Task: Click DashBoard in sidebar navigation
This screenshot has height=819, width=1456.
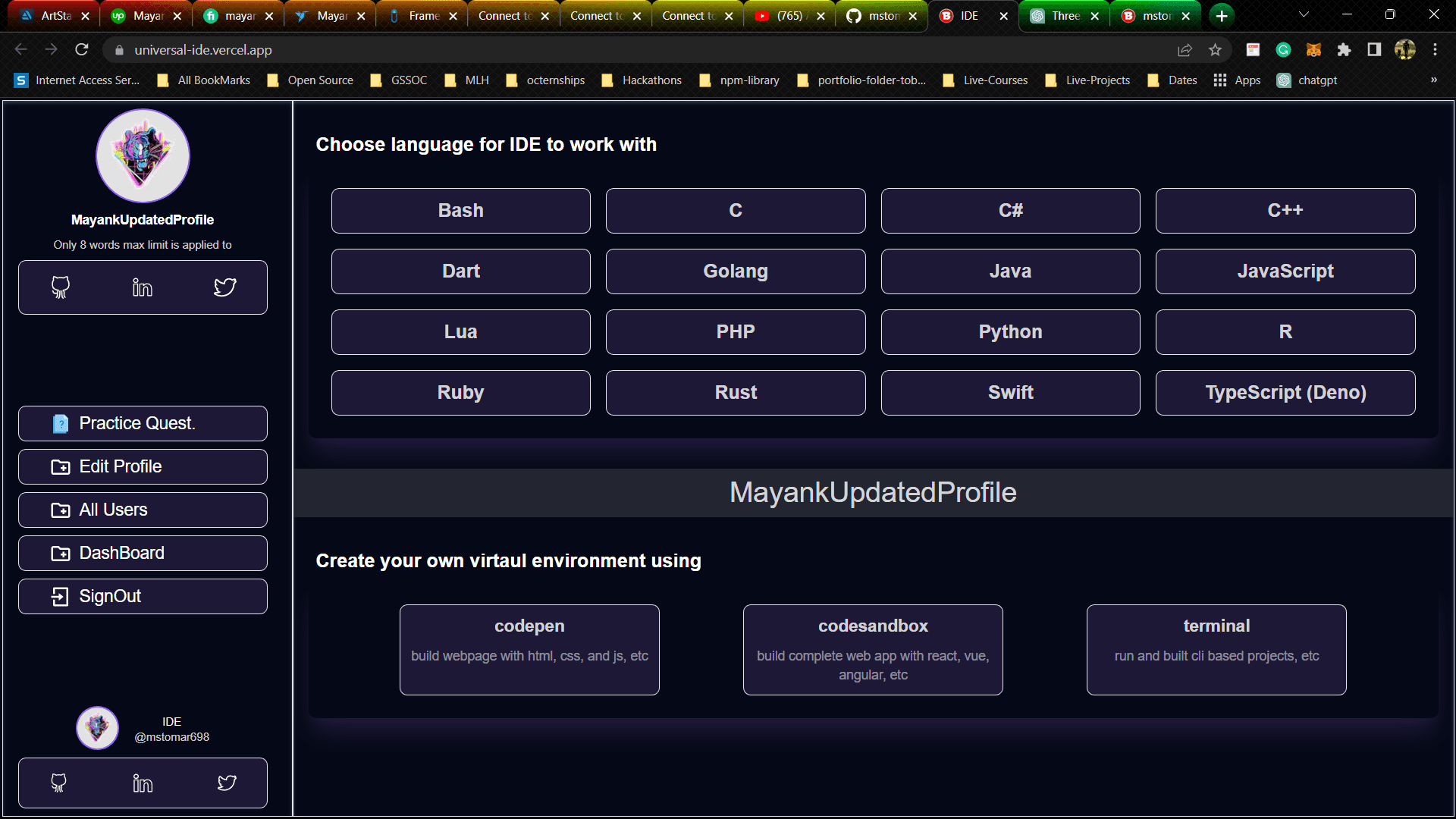Action: coord(143,553)
